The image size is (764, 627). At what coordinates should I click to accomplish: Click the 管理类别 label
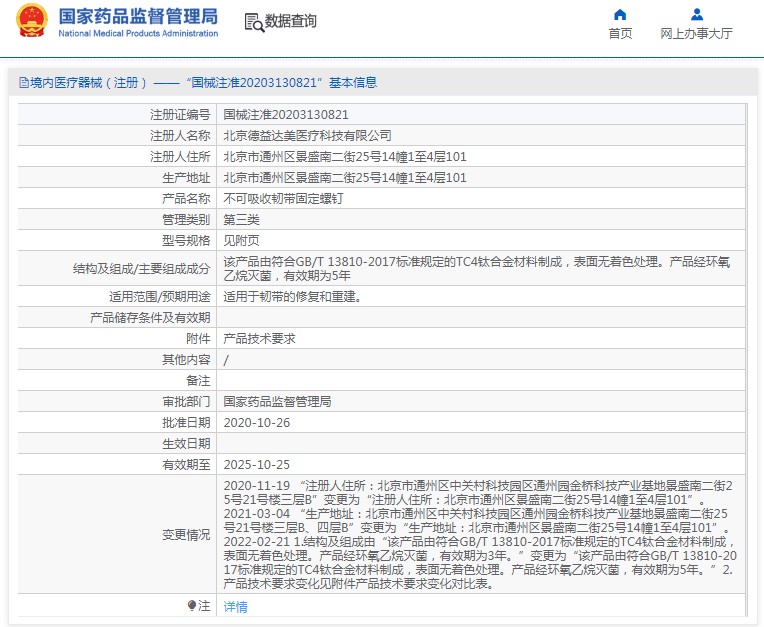coord(186,219)
